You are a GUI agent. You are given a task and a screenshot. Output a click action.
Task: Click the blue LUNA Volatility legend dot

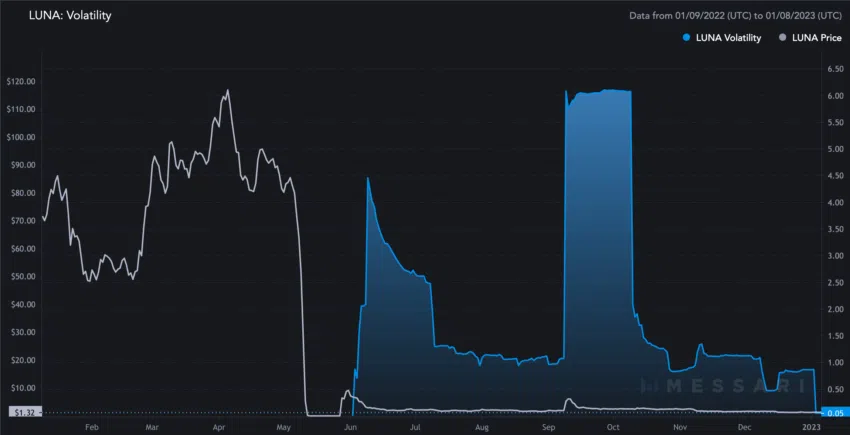coord(687,38)
